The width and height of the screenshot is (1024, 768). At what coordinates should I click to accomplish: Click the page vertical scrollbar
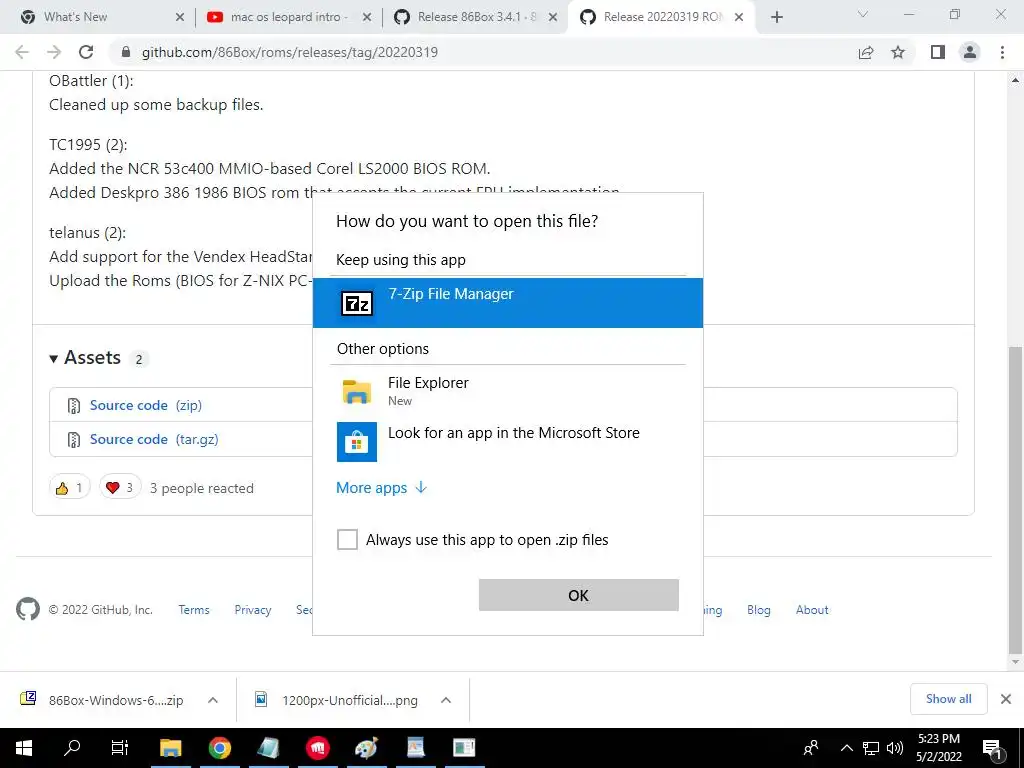(1015, 501)
